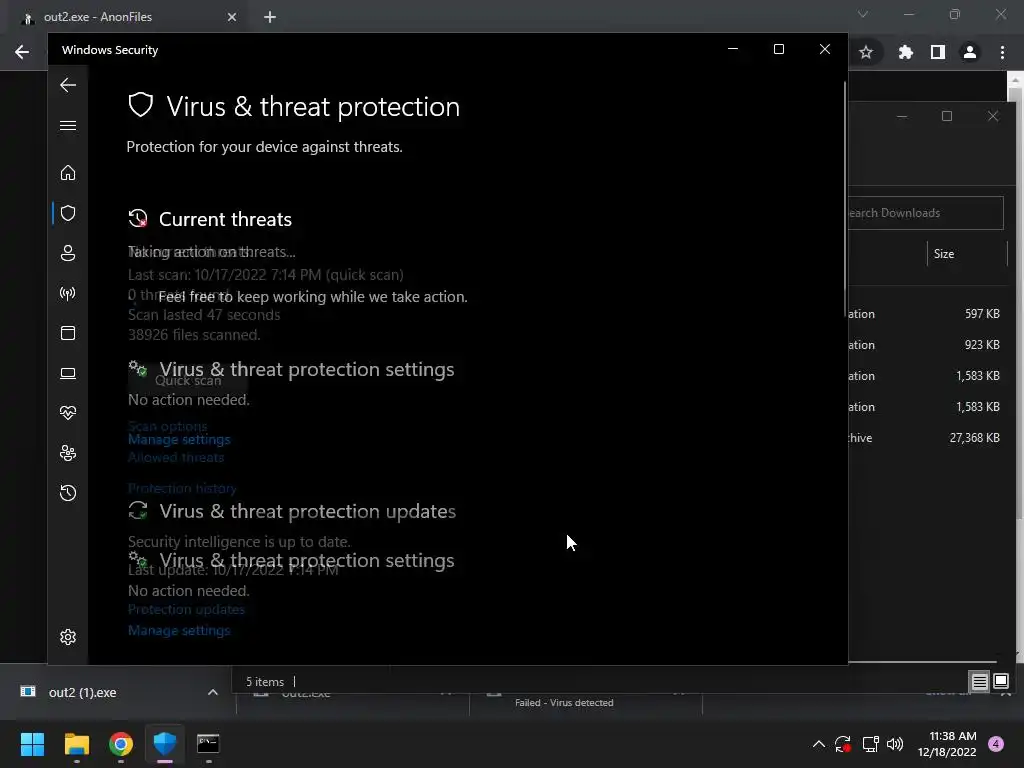Open the taskbar clock and date

[x=947, y=744]
